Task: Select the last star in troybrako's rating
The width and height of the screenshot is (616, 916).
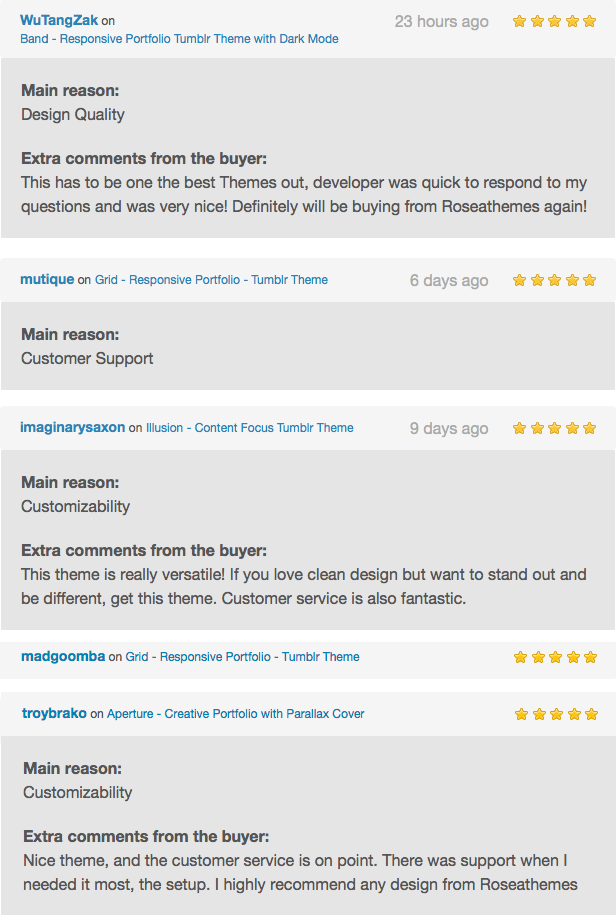Action: coord(588,714)
